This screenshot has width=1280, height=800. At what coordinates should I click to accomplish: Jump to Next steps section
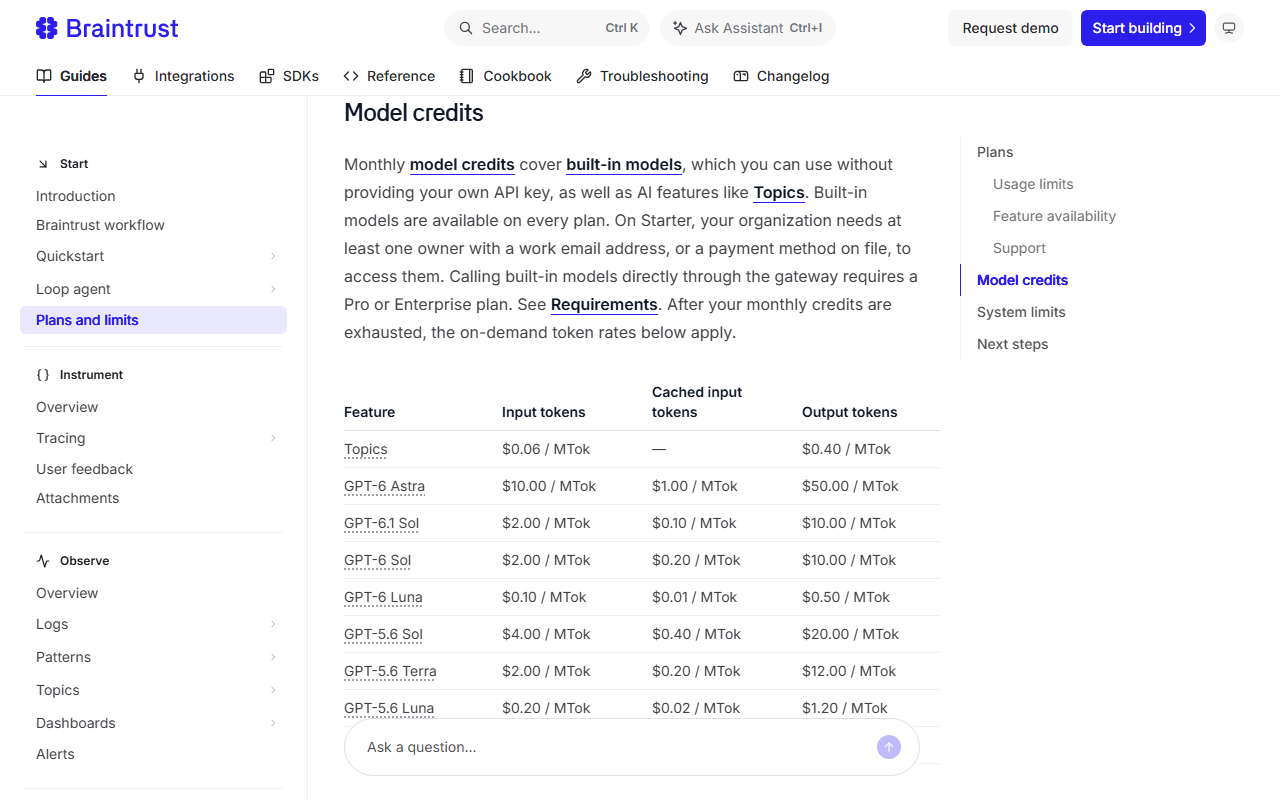click(x=1012, y=344)
